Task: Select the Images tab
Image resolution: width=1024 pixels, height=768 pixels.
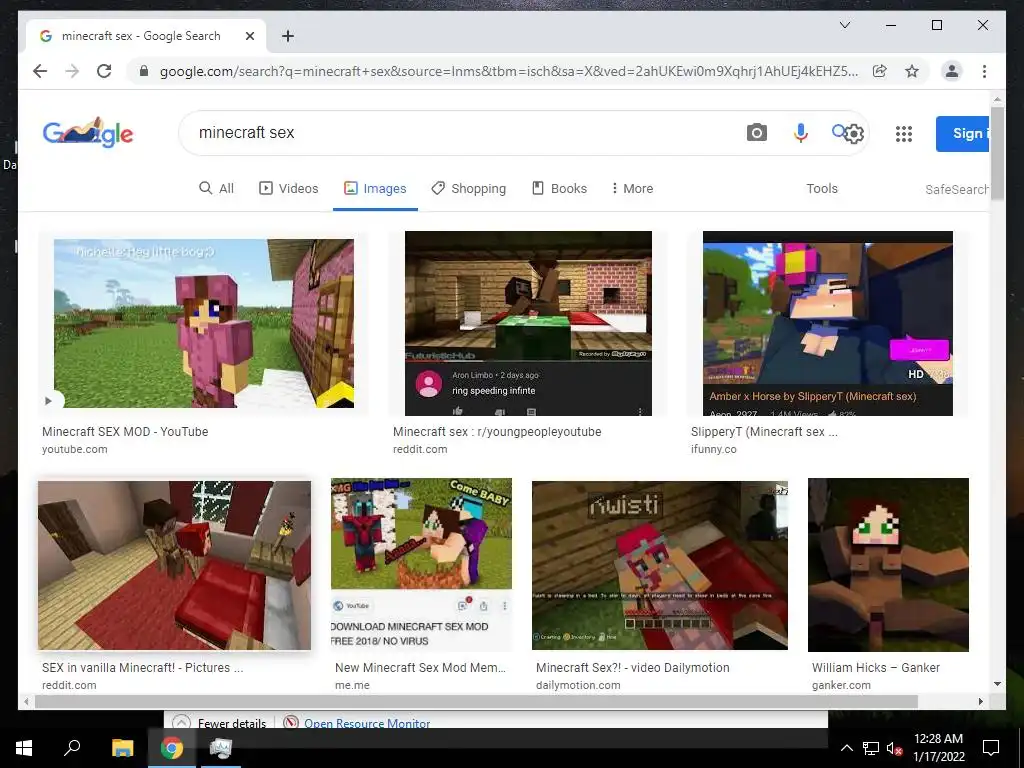Action: [x=376, y=189]
